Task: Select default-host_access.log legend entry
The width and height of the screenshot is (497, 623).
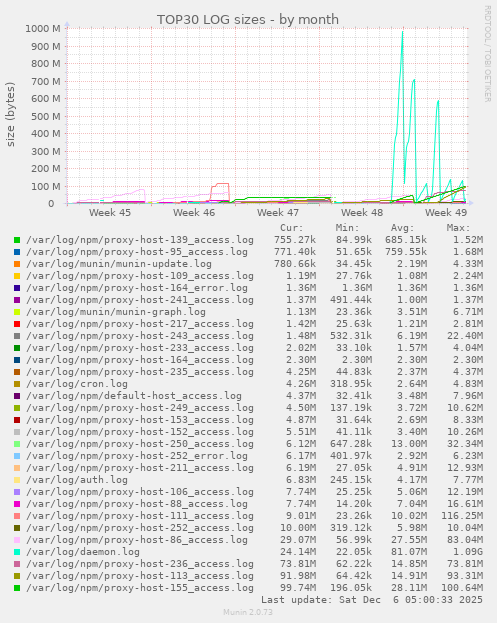Action: pos(133,396)
